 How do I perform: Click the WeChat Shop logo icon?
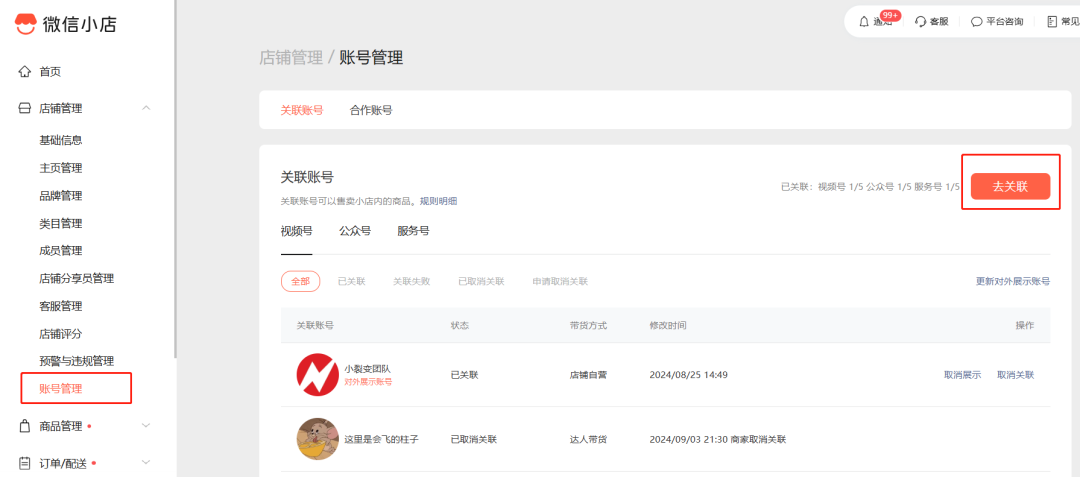26,24
